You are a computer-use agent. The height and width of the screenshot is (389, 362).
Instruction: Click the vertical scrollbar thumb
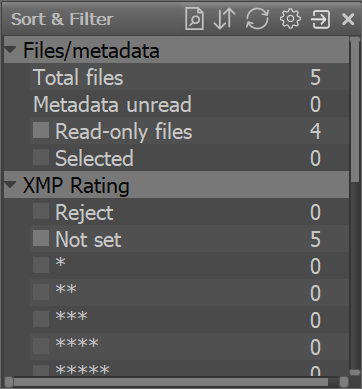click(355, 110)
